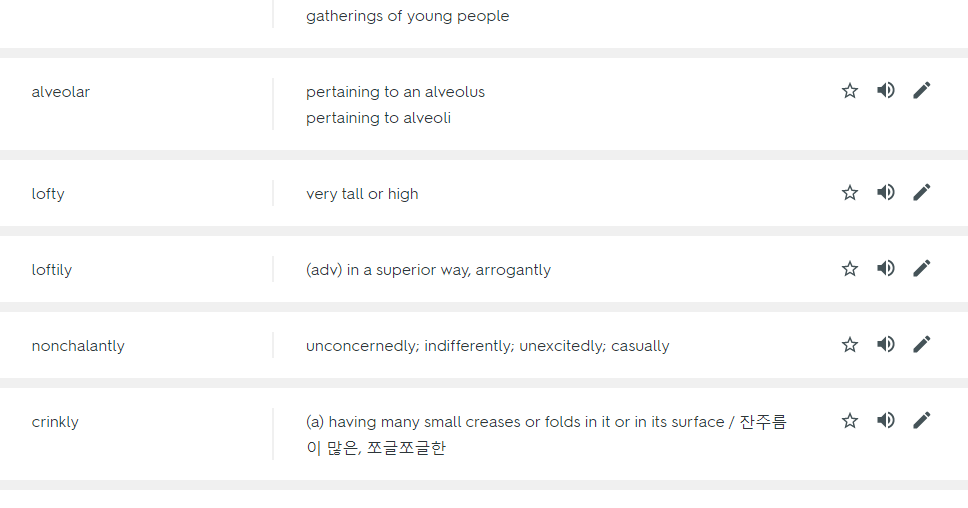The width and height of the screenshot is (968, 508).
Task: Edit the nonchalantly card
Action: (x=922, y=345)
